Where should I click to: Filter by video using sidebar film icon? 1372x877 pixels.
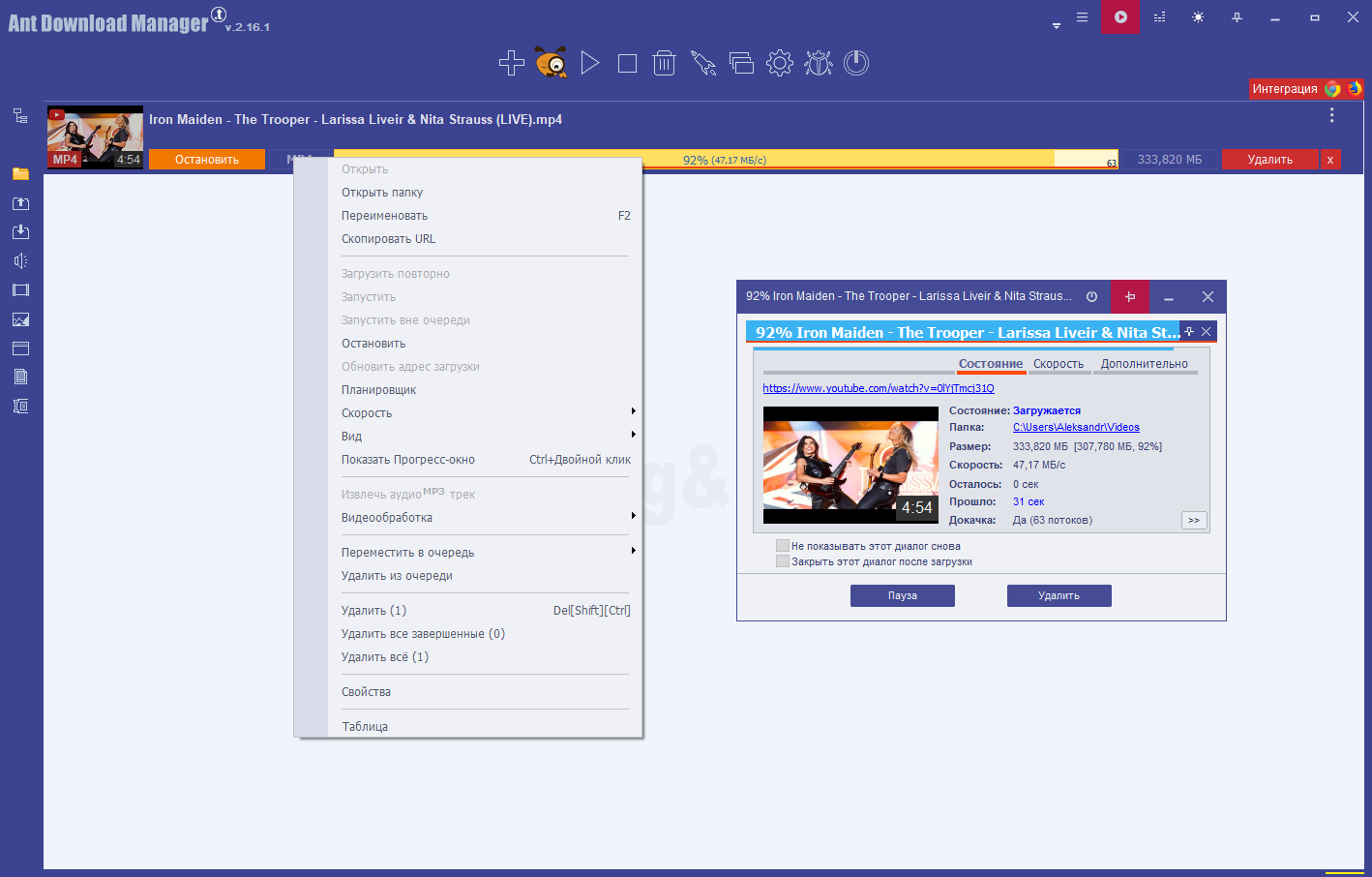(x=20, y=290)
